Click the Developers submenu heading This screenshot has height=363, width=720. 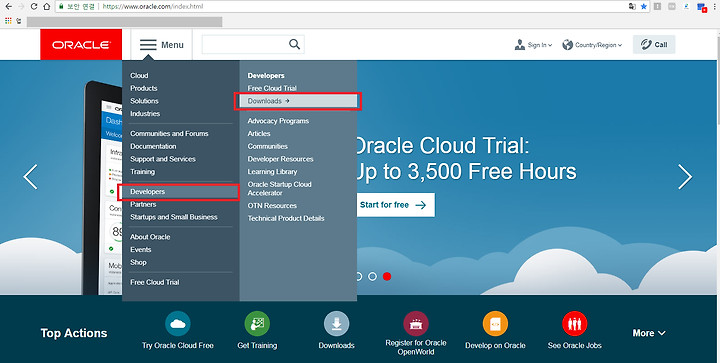click(266, 75)
